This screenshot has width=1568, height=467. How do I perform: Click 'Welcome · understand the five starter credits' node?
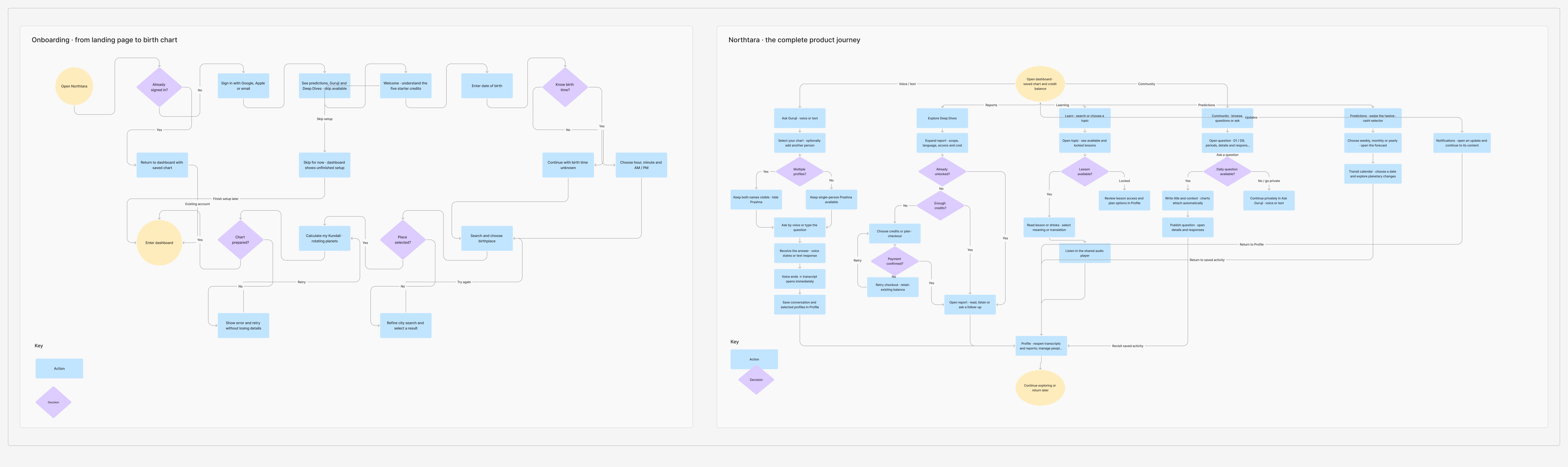406,86
